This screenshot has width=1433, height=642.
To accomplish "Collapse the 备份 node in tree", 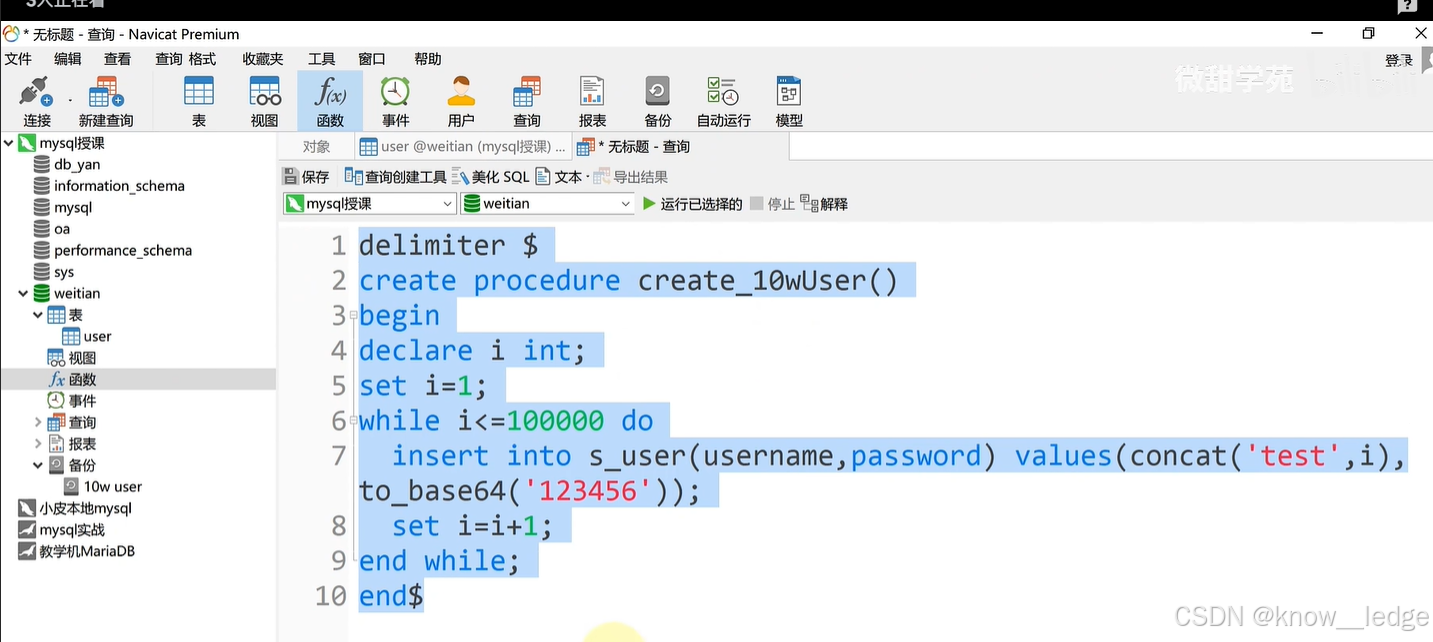I will [38, 465].
